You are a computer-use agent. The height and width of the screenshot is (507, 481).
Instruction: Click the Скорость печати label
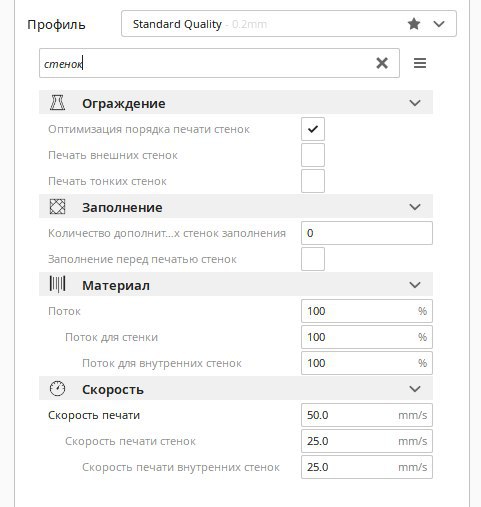94,415
